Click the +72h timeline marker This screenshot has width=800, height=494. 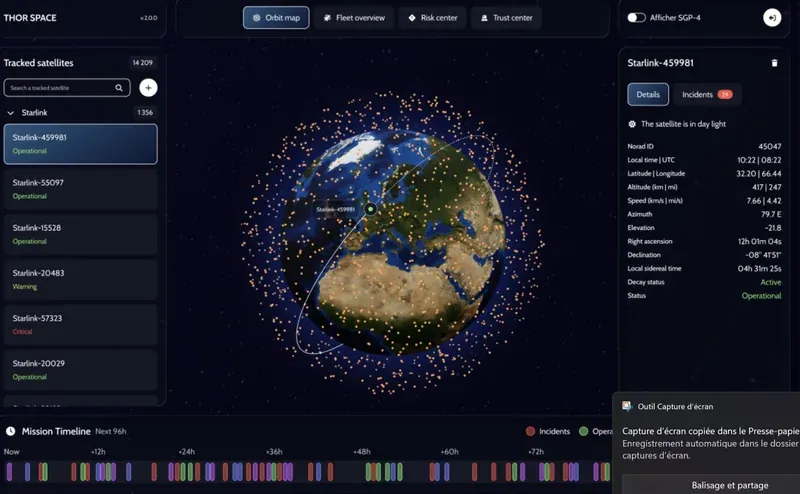536,452
